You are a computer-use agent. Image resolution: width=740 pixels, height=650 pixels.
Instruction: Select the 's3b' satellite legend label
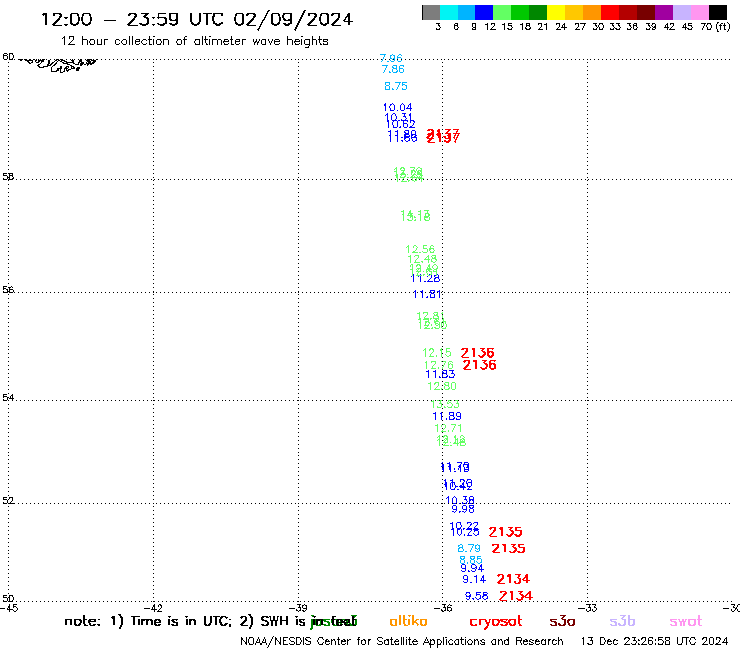coord(622,621)
